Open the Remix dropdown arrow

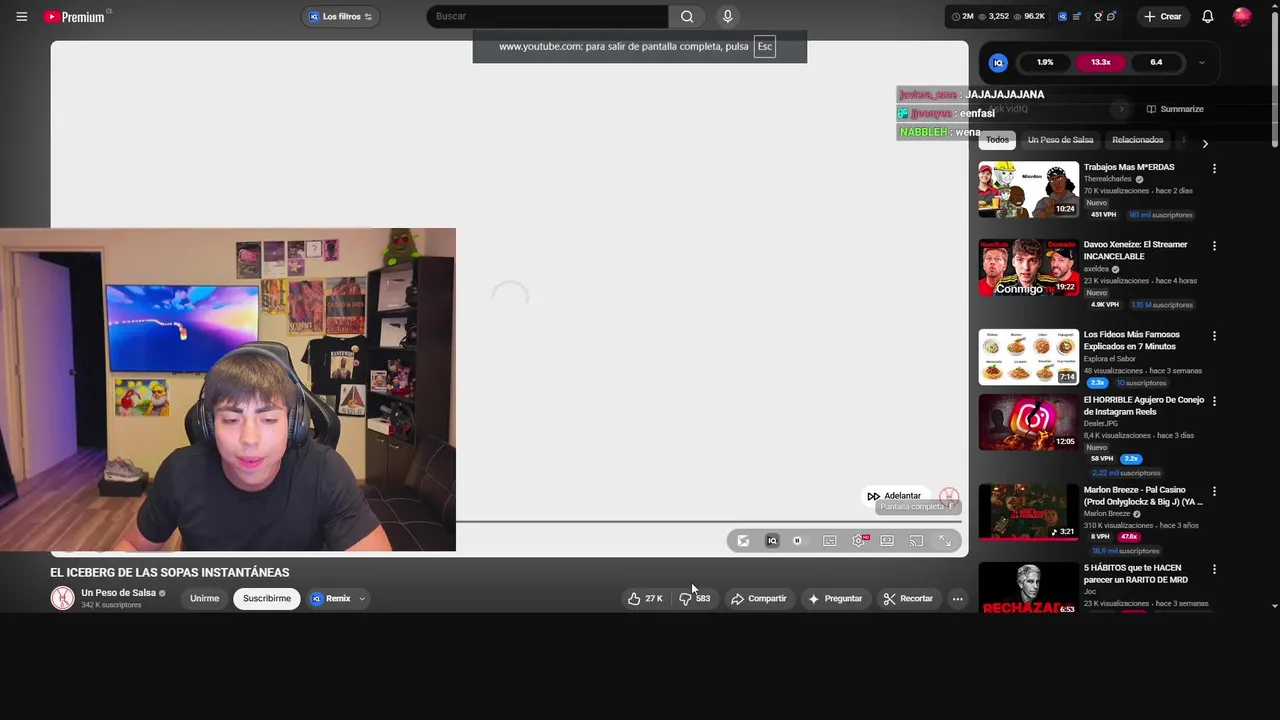[362, 599]
